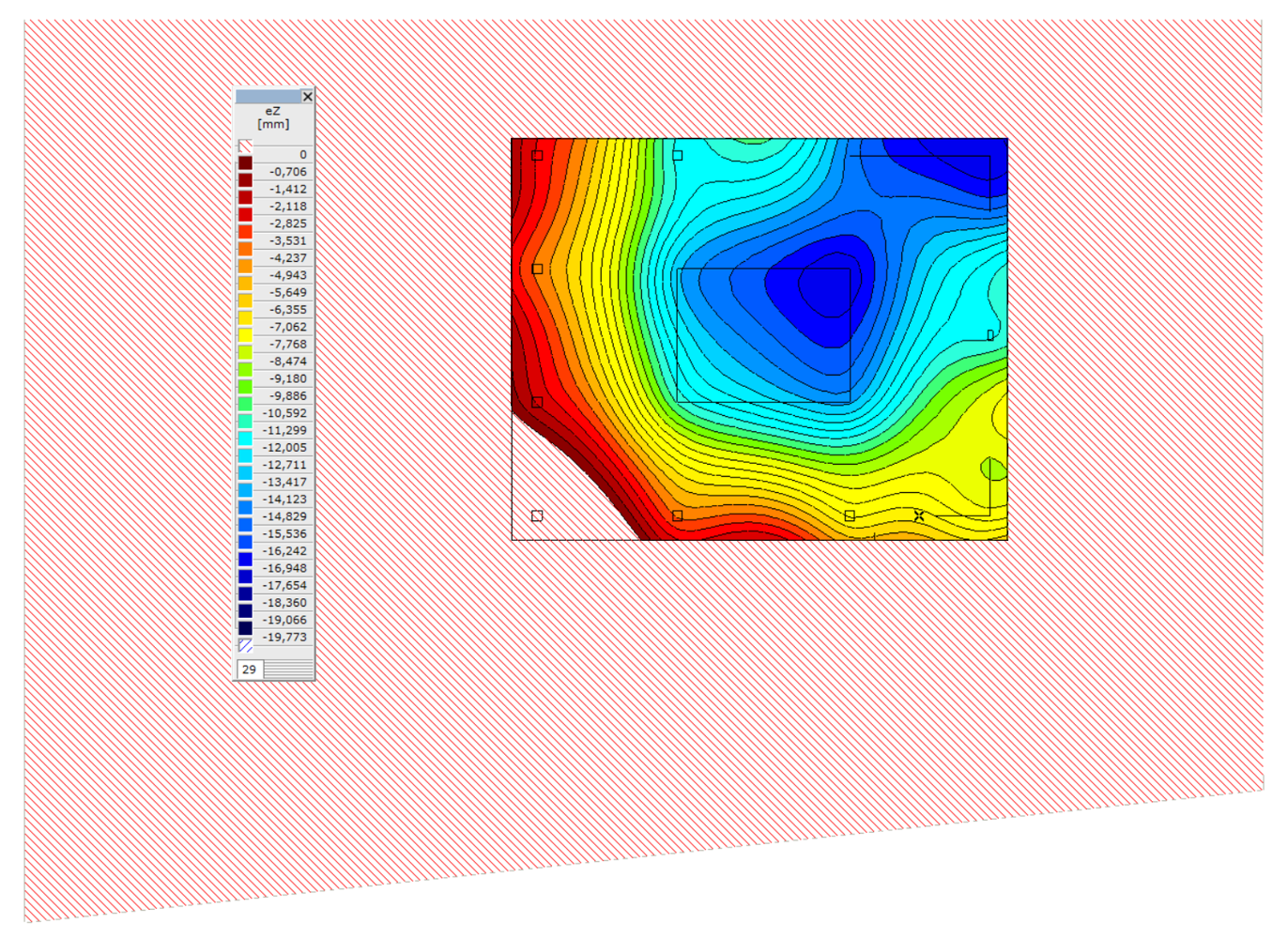Click the -3,531 legend value label
The image size is (1288, 939).
287,241
